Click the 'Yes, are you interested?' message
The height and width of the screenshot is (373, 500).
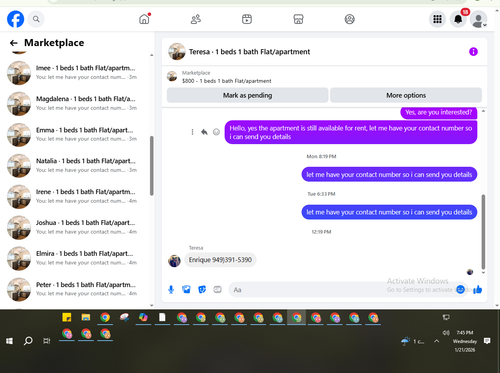point(439,112)
